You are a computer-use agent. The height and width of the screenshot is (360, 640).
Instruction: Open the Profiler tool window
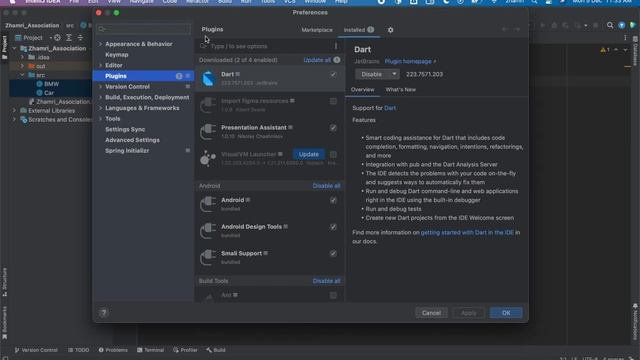click(185, 350)
